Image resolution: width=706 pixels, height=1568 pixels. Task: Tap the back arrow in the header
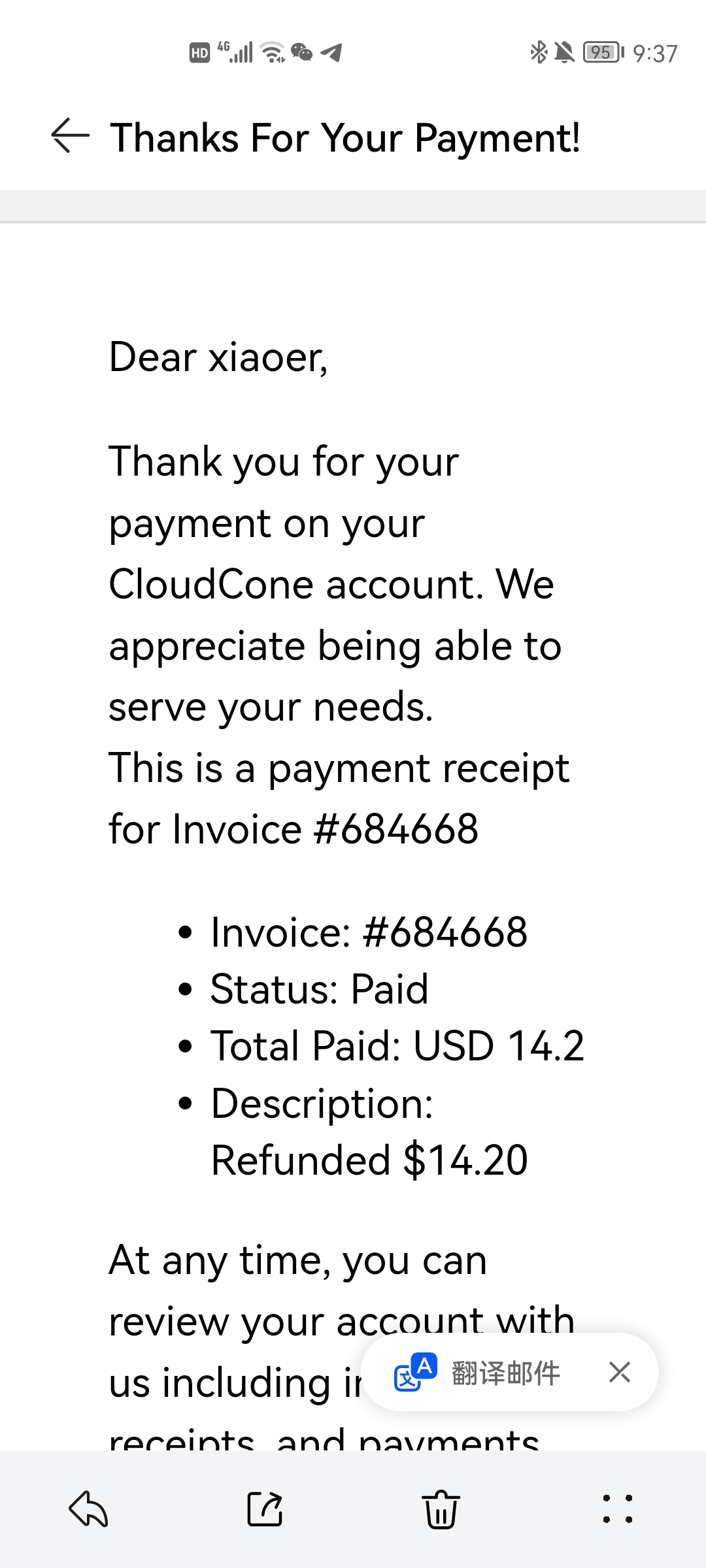[70, 136]
